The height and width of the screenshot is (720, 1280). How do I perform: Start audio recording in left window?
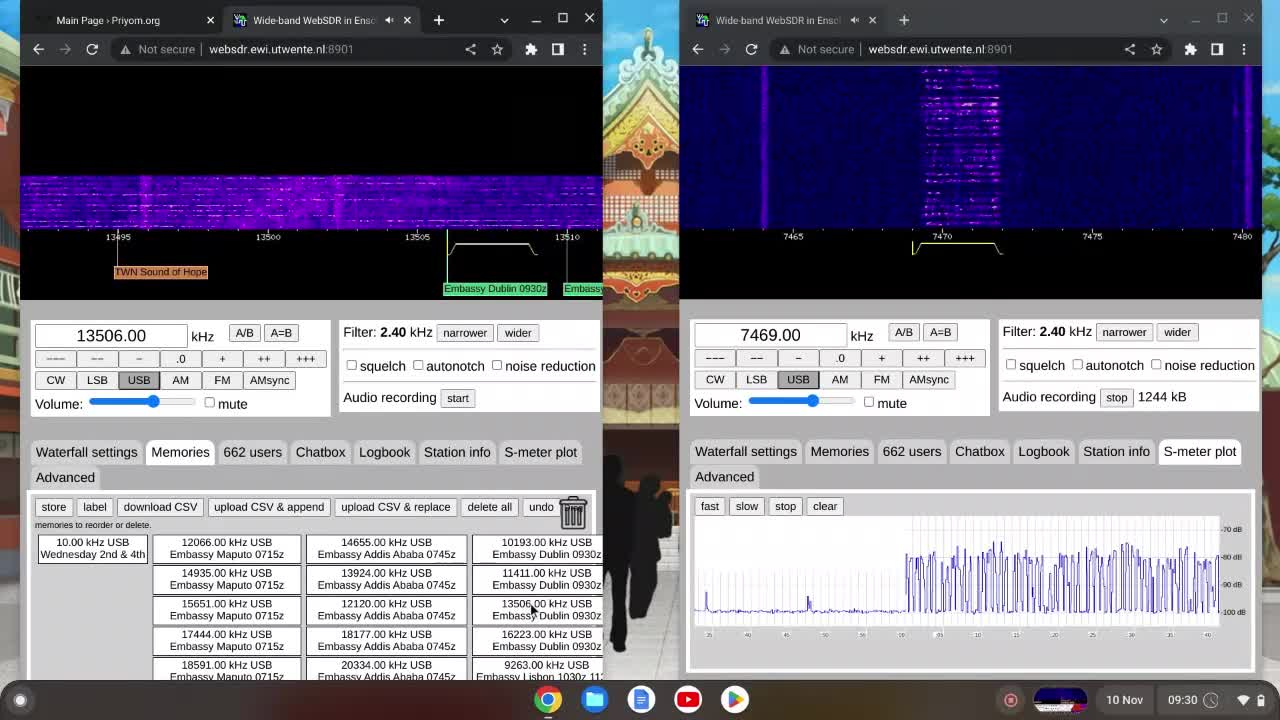pos(457,398)
